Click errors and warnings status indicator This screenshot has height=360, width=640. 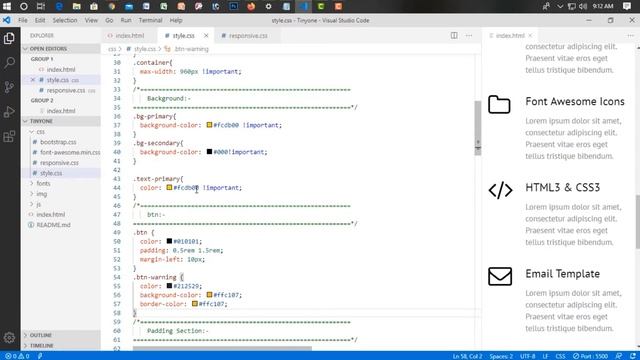17,356
